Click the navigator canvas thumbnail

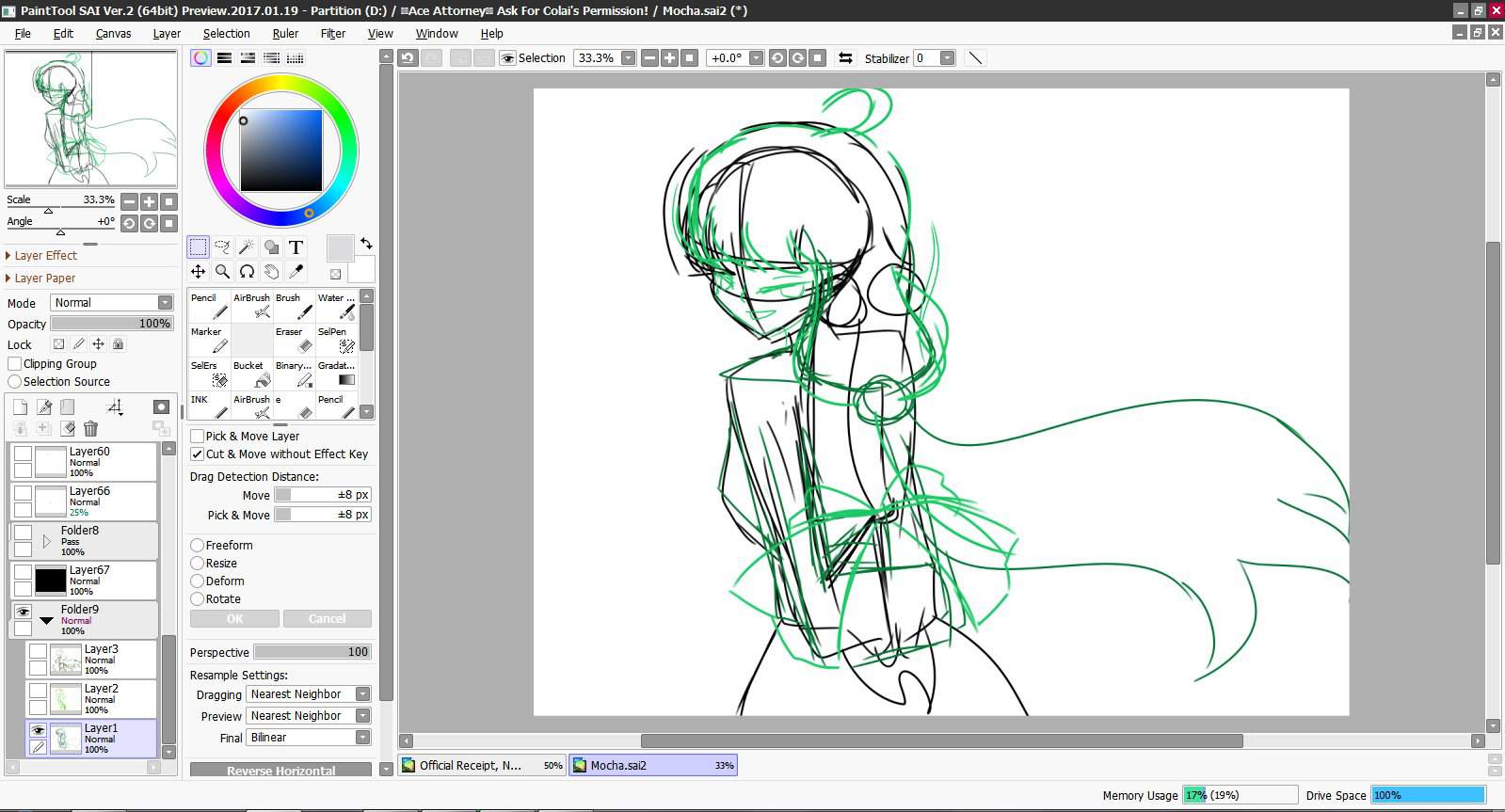point(90,119)
